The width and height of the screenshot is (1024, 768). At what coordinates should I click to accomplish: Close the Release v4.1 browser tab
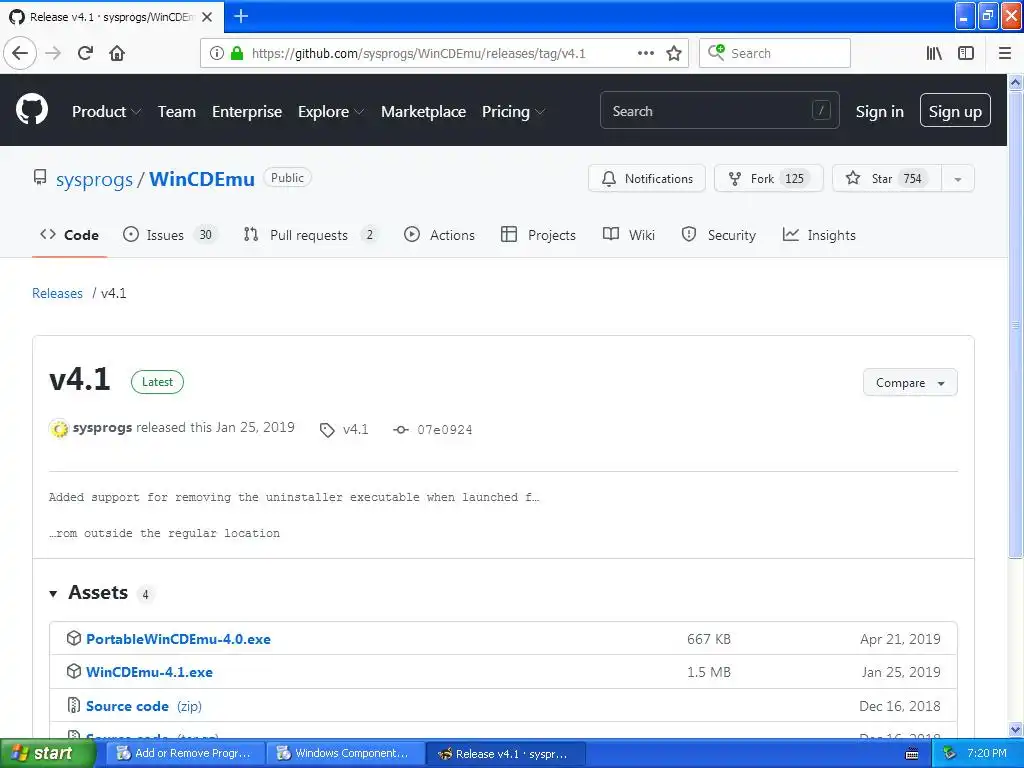coord(207,17)
